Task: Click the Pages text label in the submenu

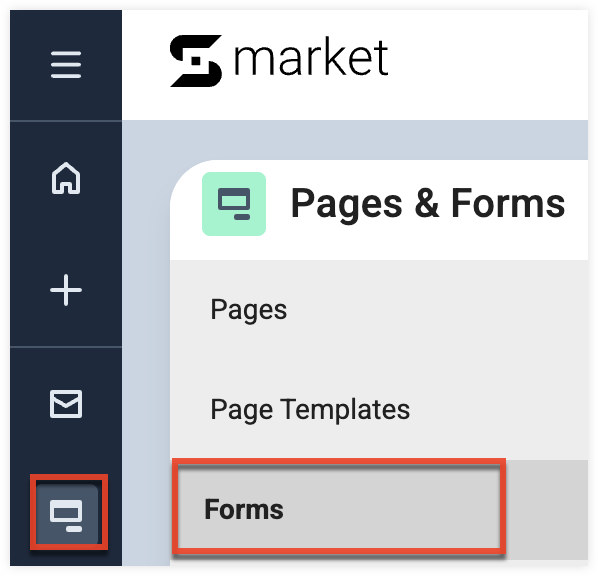Action: 249,310
